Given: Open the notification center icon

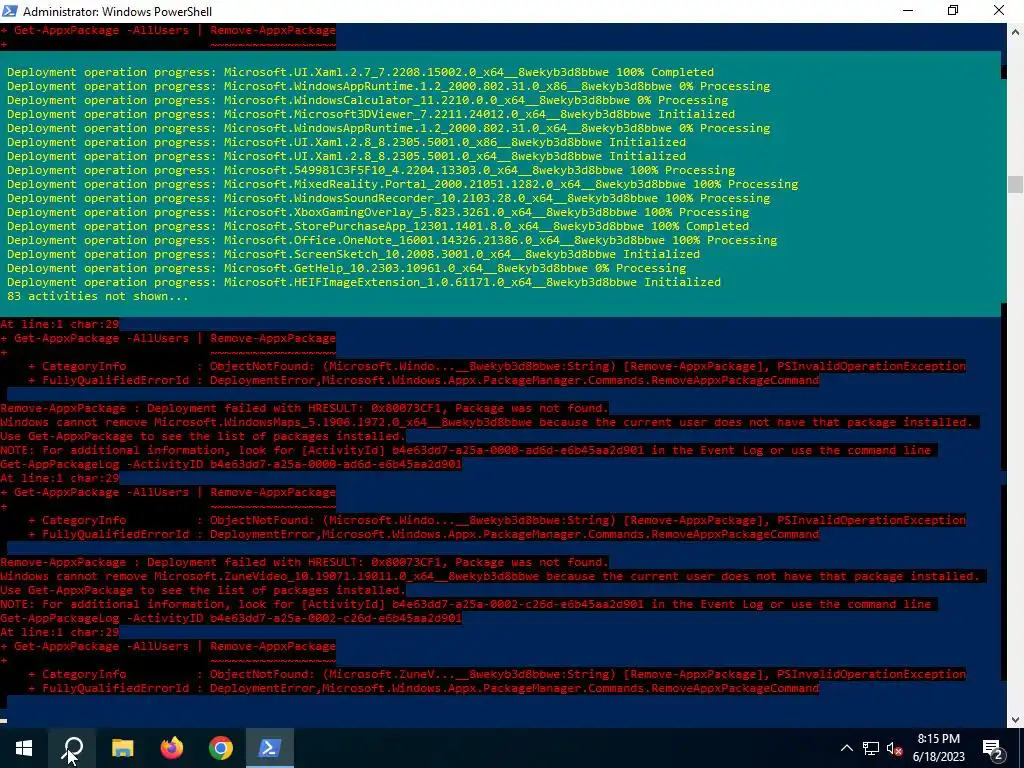Looking at the screenshot, I should point(992,748).
